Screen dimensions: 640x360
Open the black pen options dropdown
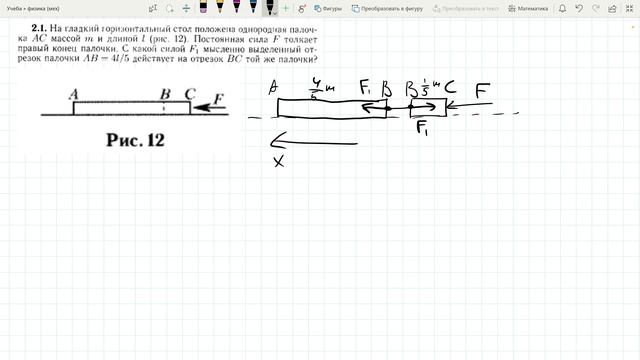pos(276,13)
